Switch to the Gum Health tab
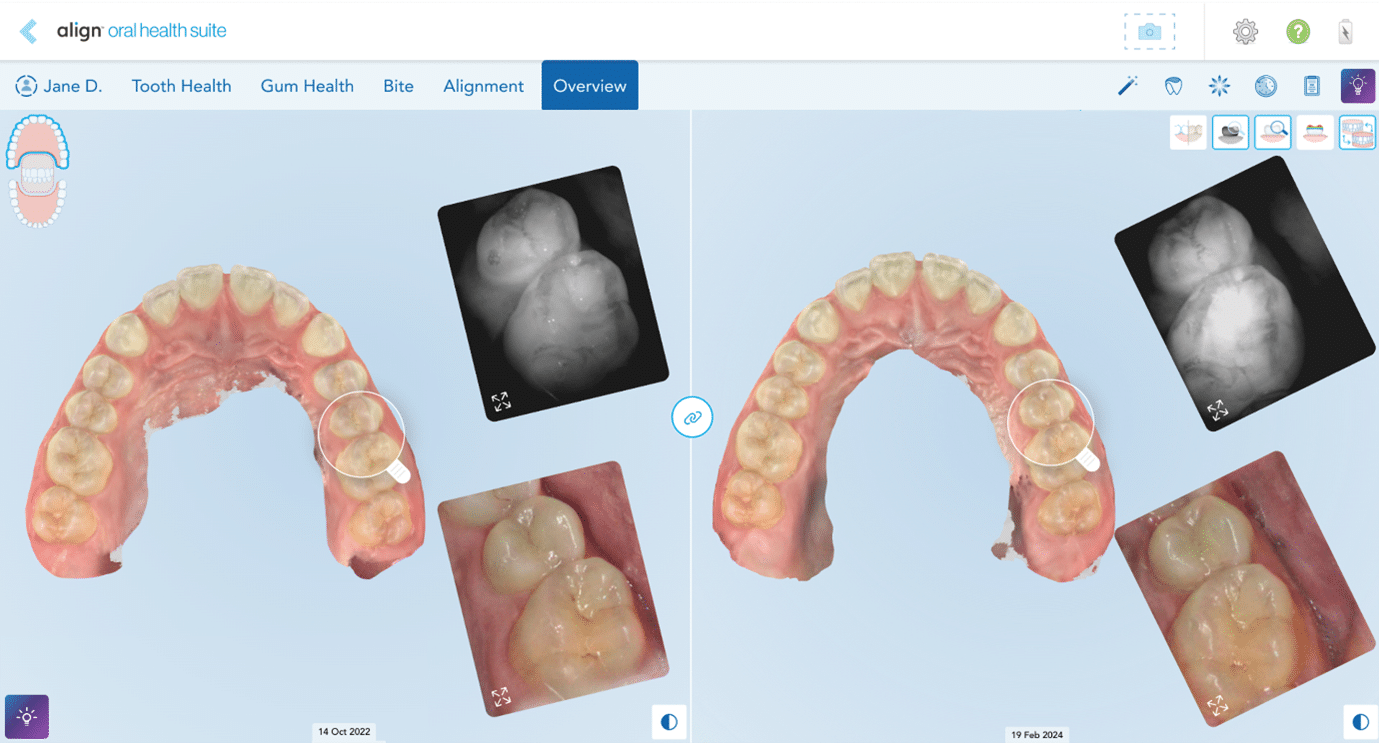Viewport: 1379px width, 743px height. point(307,86)
